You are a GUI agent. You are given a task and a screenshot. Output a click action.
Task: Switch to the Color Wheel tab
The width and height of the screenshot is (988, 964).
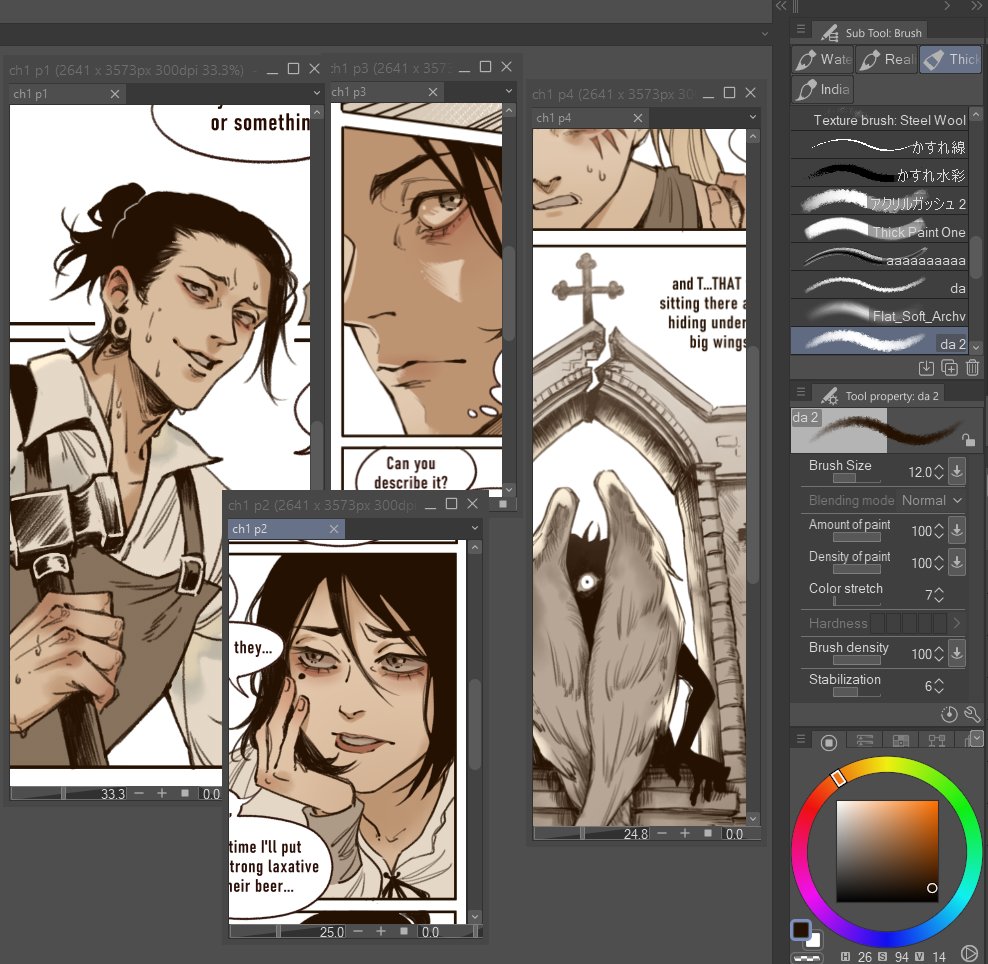pyautogui.click(x=829, y=742)
